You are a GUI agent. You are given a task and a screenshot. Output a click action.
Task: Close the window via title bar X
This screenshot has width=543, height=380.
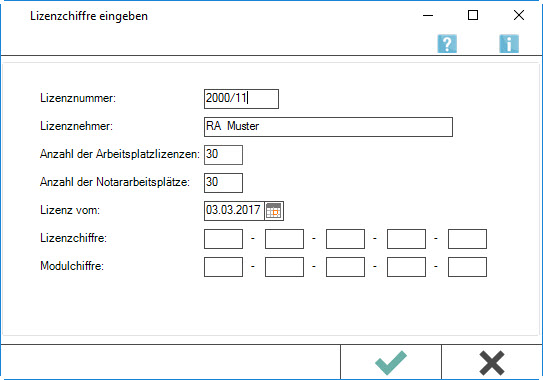(x=519, y=15)
